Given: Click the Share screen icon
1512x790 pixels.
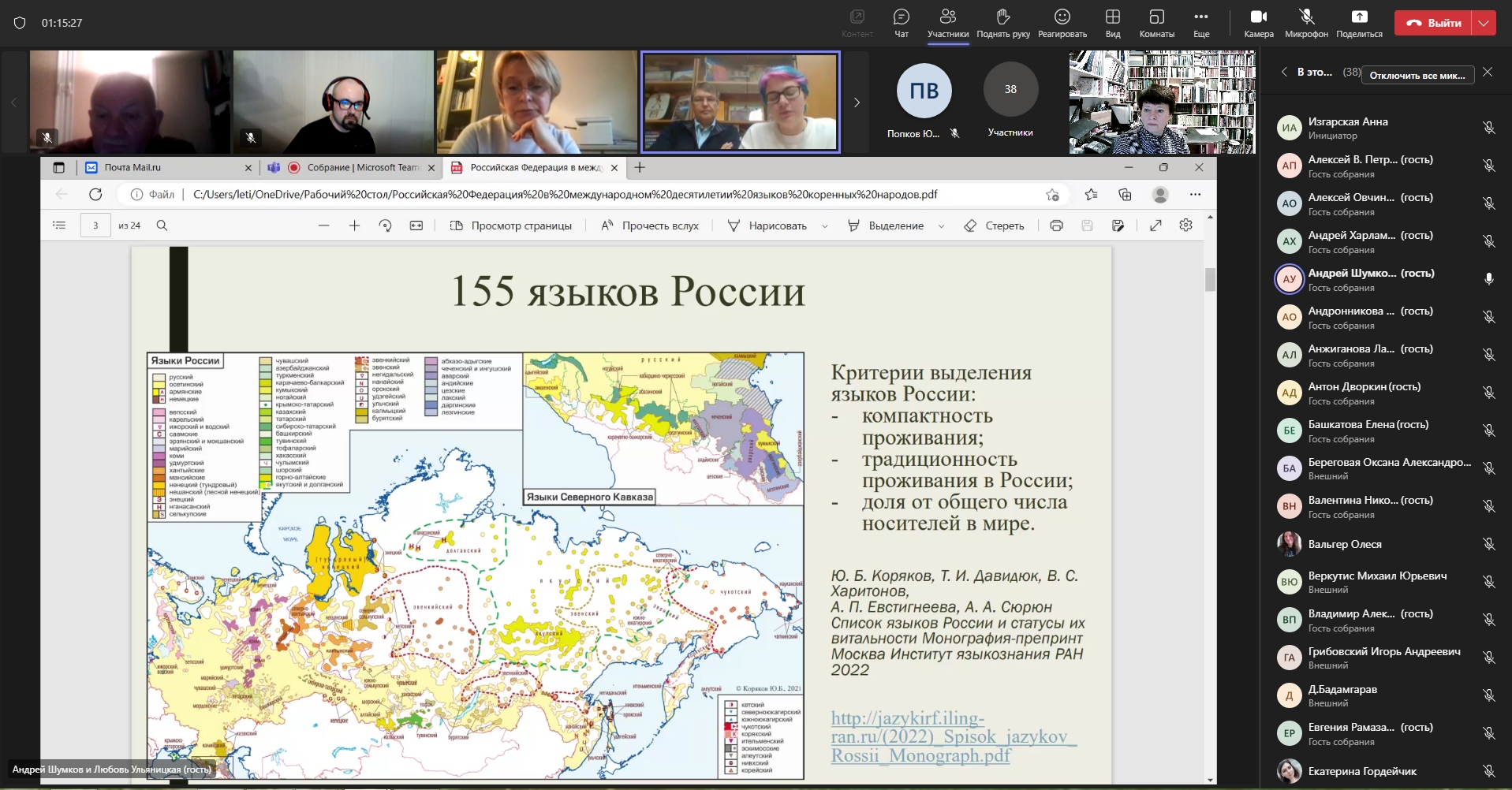Looking at the screenshot, I should (1359, 17).
